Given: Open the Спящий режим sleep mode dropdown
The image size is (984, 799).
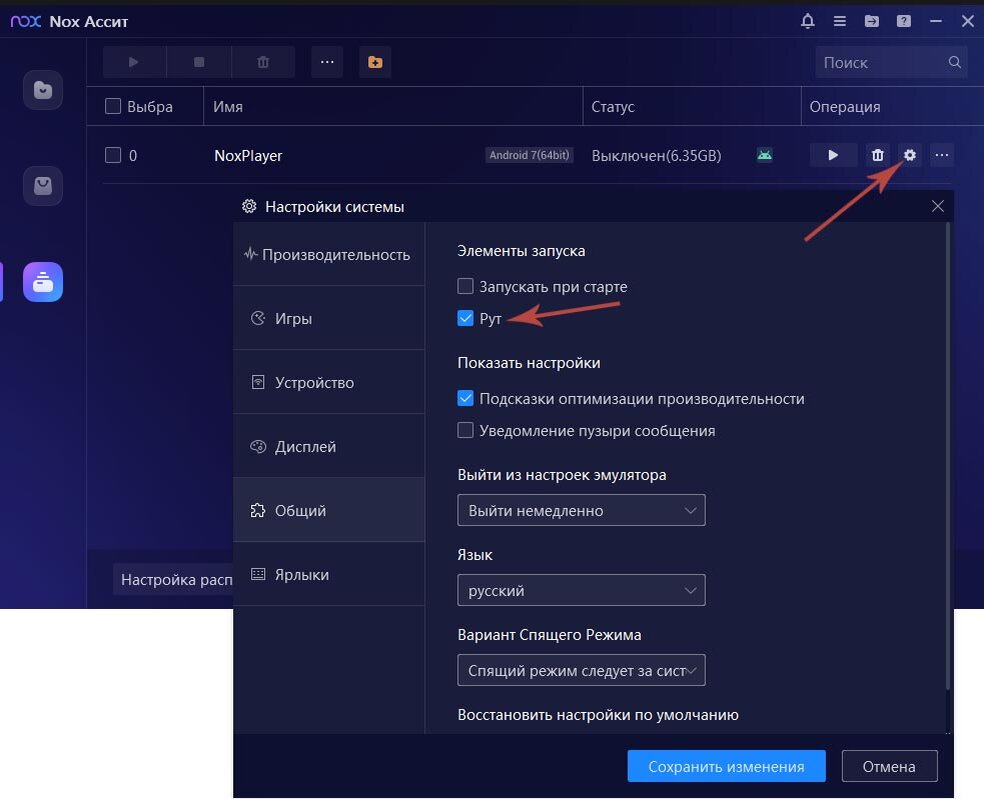Looking at the screenshot, I should tap(581, 670).
